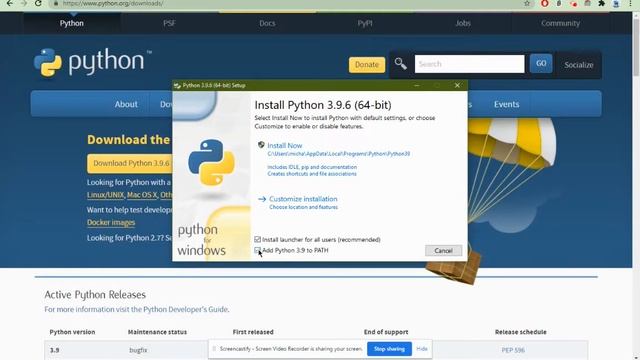Open the PEP 596 release schedule link
640x360 pixels.
pyautogui.click(x=513, y=350)
